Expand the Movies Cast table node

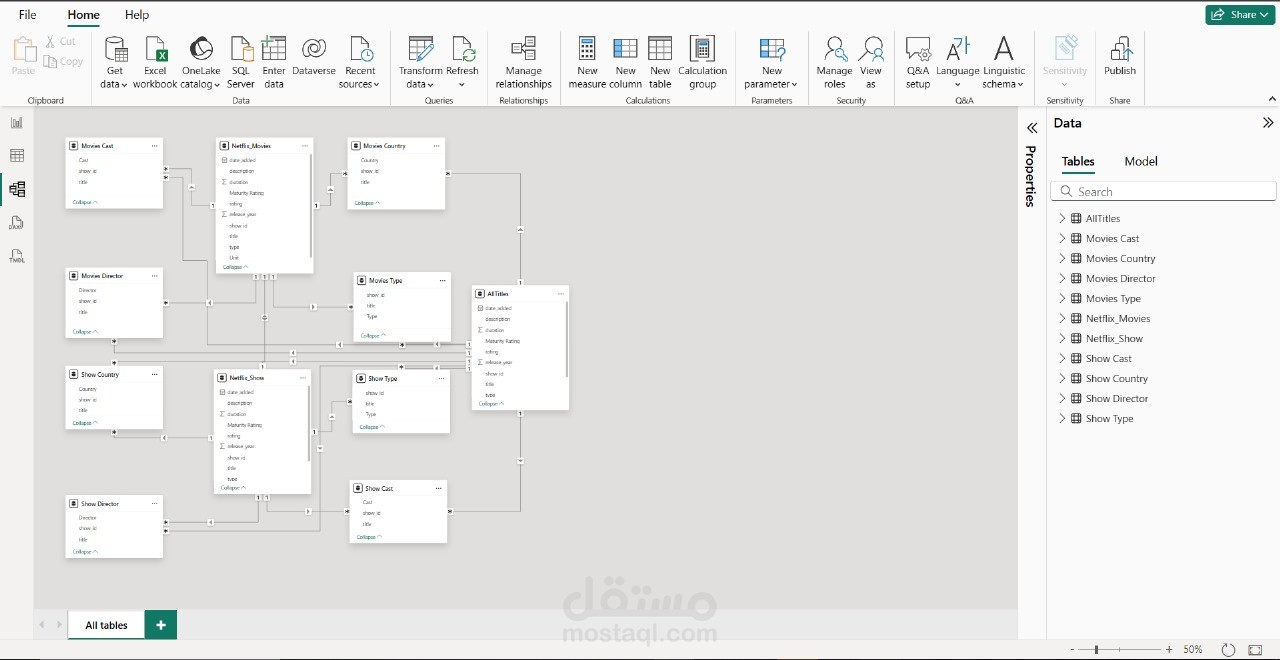[1062, 238]
